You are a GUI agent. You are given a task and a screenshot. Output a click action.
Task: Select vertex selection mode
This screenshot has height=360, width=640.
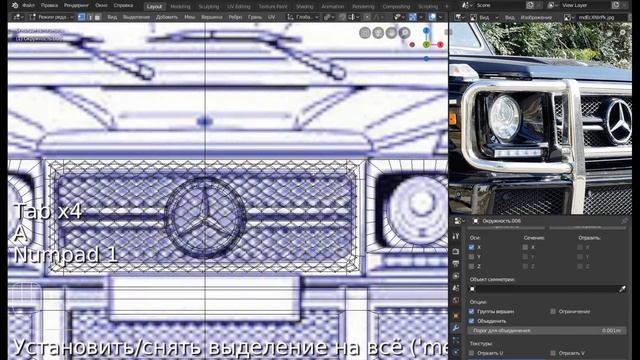click(82, 17)
